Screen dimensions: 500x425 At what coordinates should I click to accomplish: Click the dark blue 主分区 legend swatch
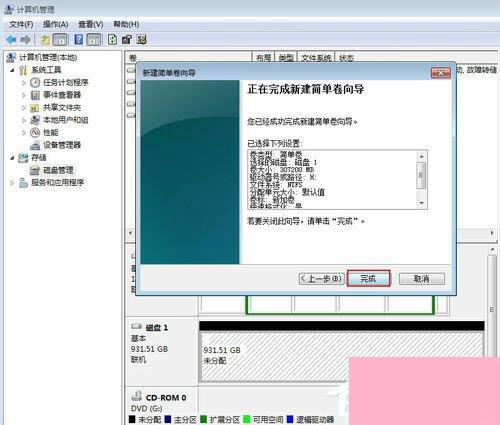click(168, 419)
